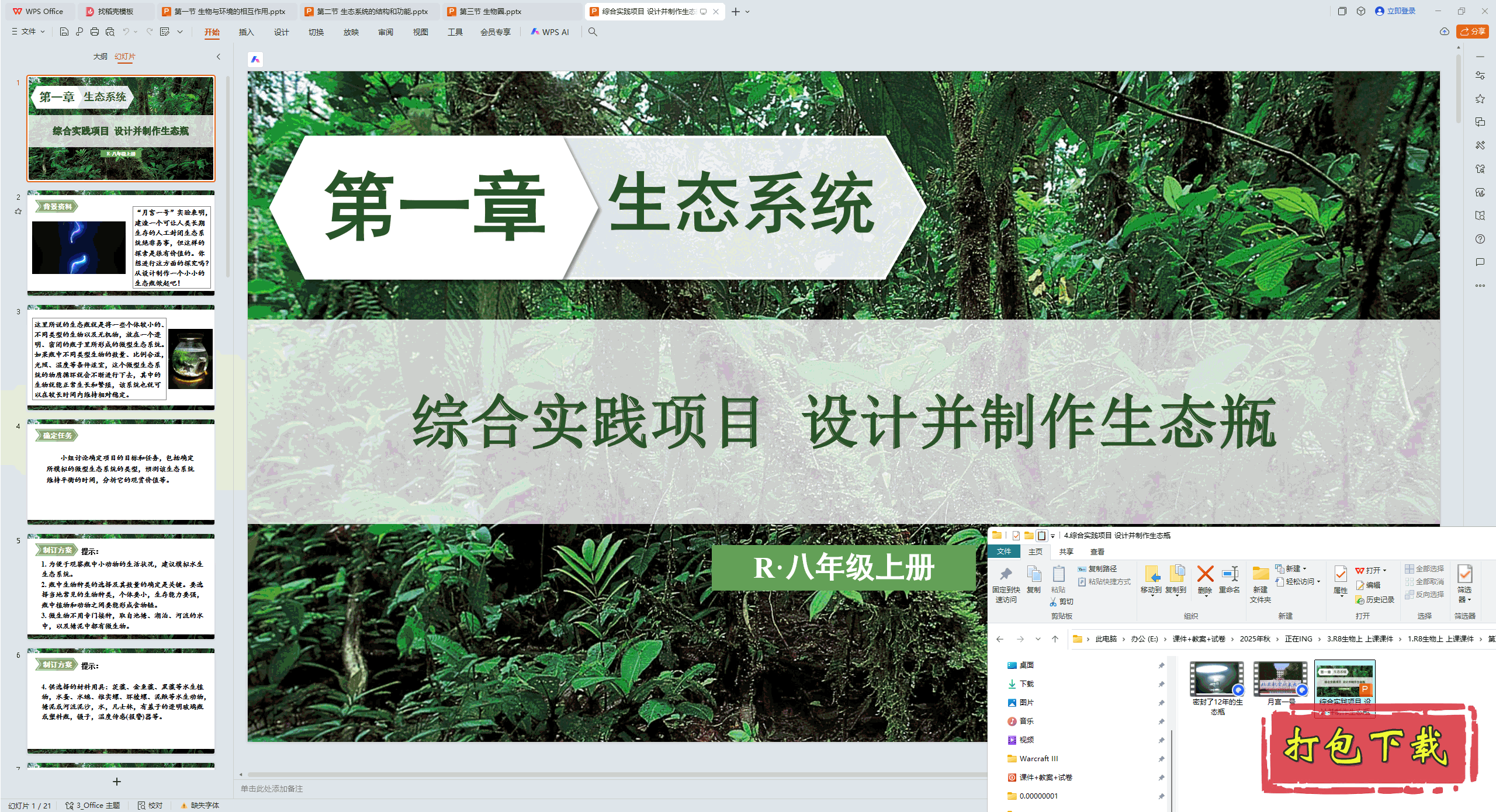This screenshot has height=812, width=1496.
Task: Open the 轻松访问 easy access dropdown
Action: [1300, 581]
